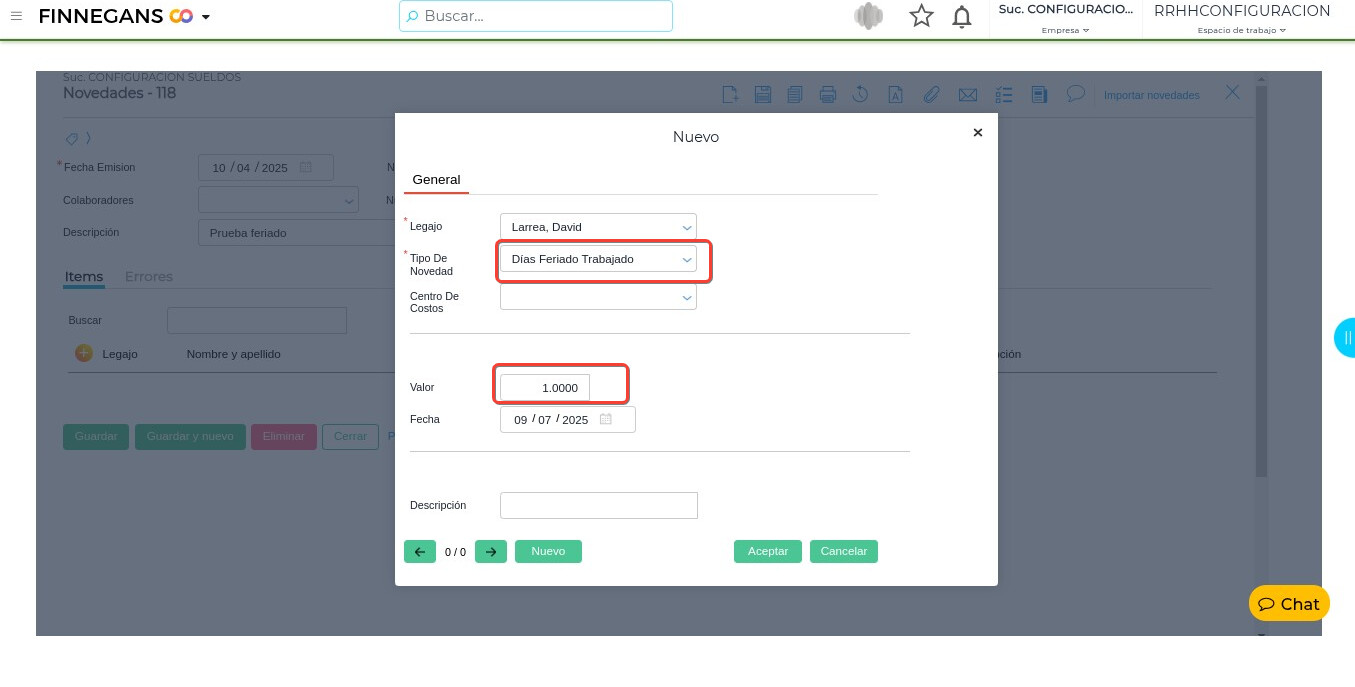
Task: Click the Cancelar button
Action: click(x=844, y=551)
